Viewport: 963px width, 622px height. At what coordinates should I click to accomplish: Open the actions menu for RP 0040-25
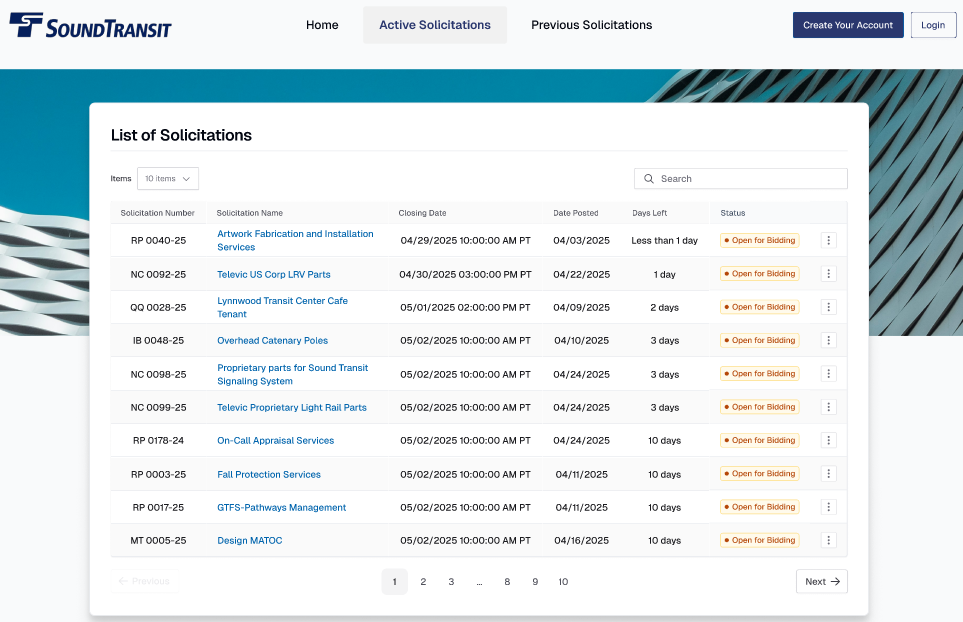pyautogui.click(x=828, y=240)
